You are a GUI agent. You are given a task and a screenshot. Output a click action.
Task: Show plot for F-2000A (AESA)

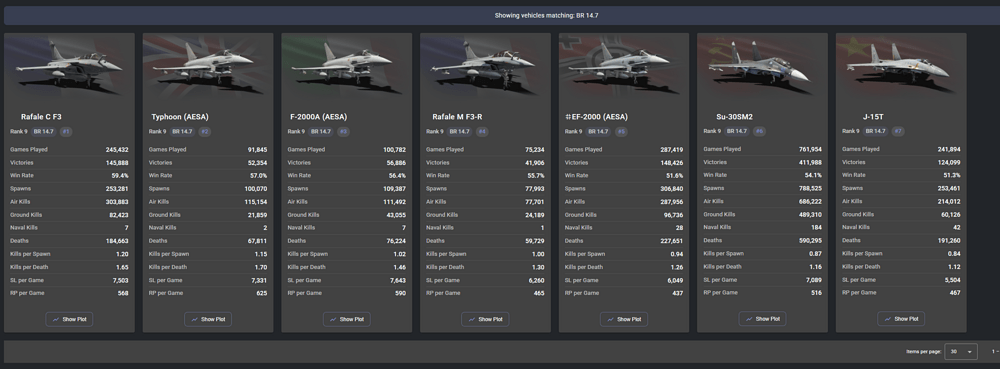(x=346, y=319)
